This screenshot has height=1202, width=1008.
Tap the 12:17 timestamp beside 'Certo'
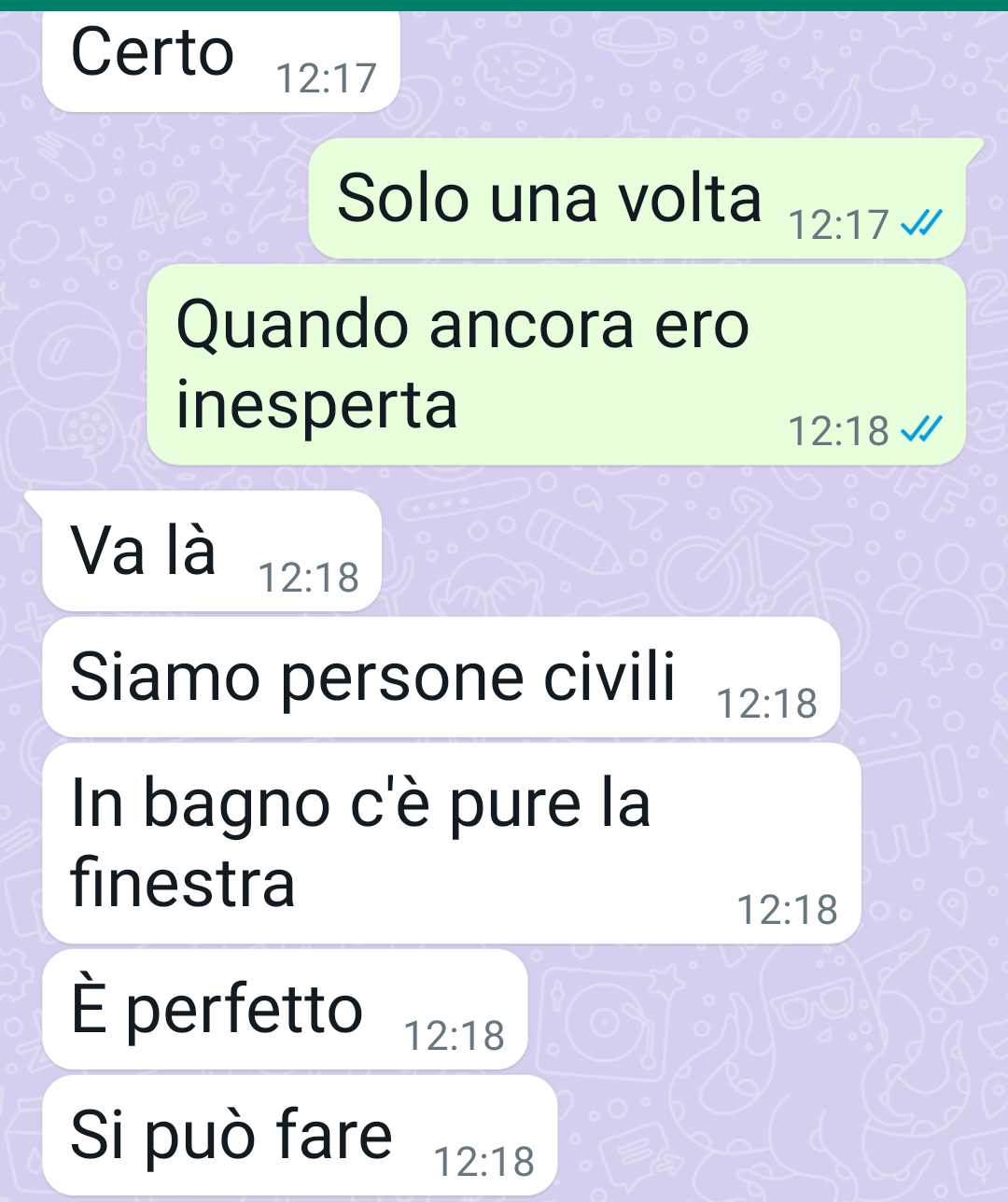(327, 78)
